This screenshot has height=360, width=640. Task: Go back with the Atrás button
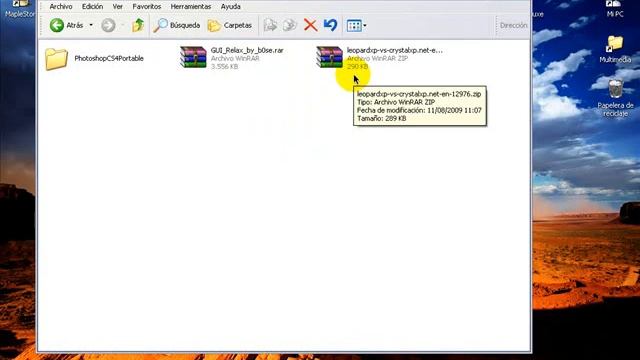(x=67, y=25)
